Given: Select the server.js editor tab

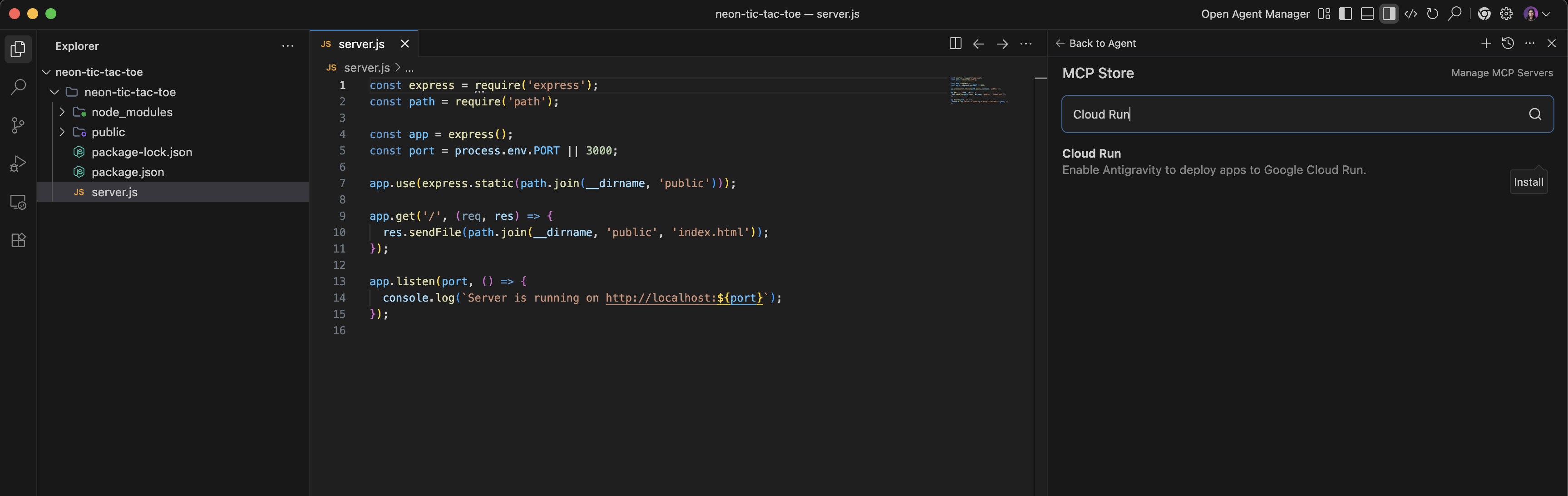Looking at the screenshot, I should point(361,43).
